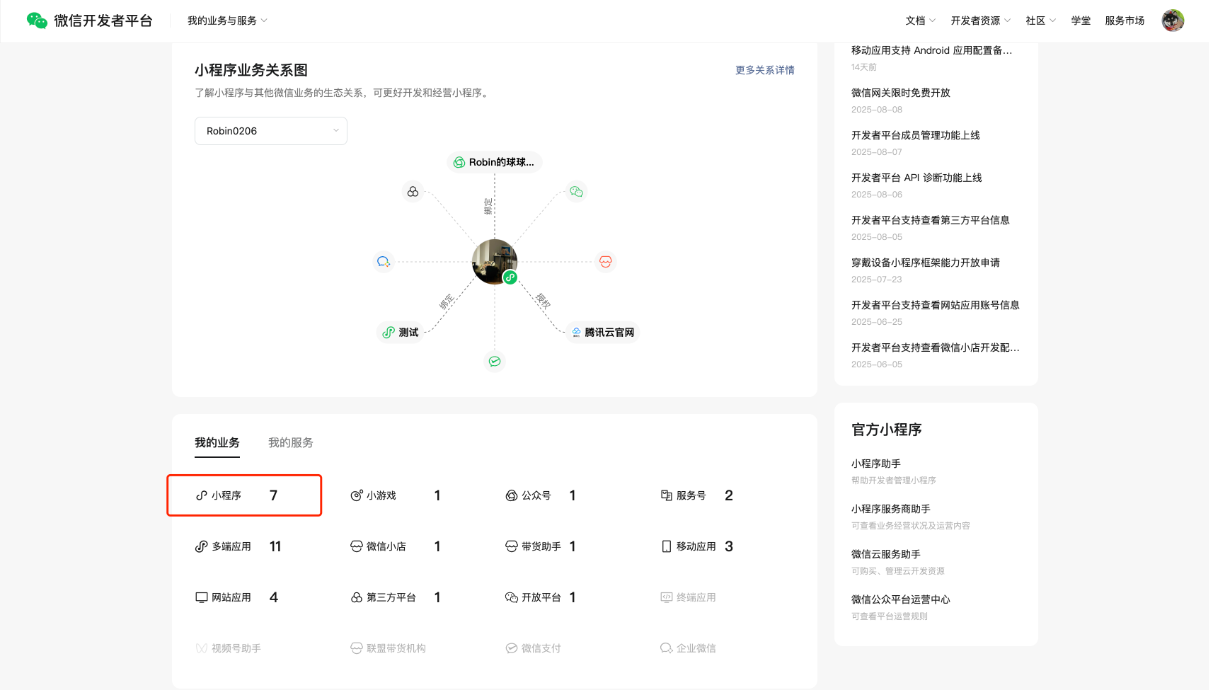Click the center mini program avatar node

click(494, 262)
